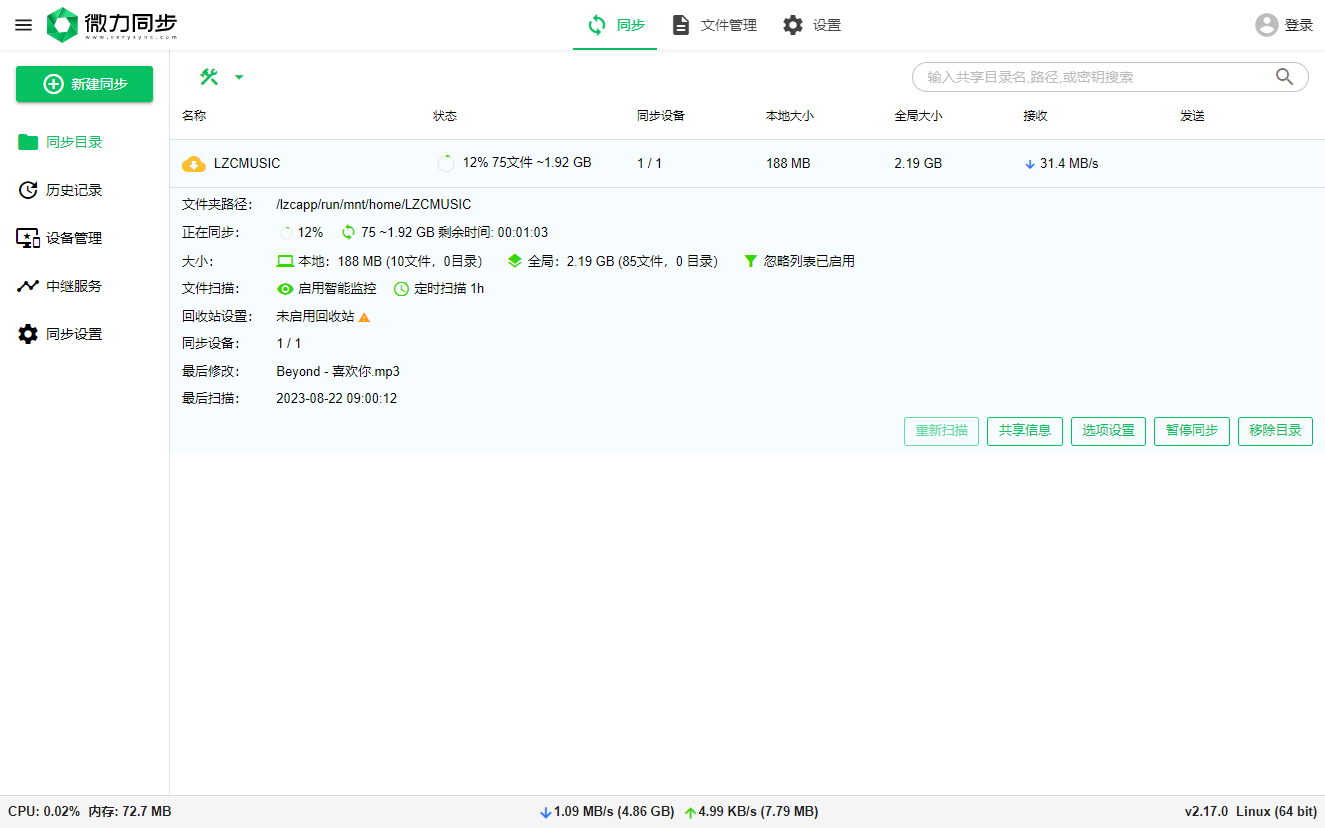The width and height of the screenshot is (1325, 828).
Task: Click 启用智能监控 text
Action: click(337, 289)
